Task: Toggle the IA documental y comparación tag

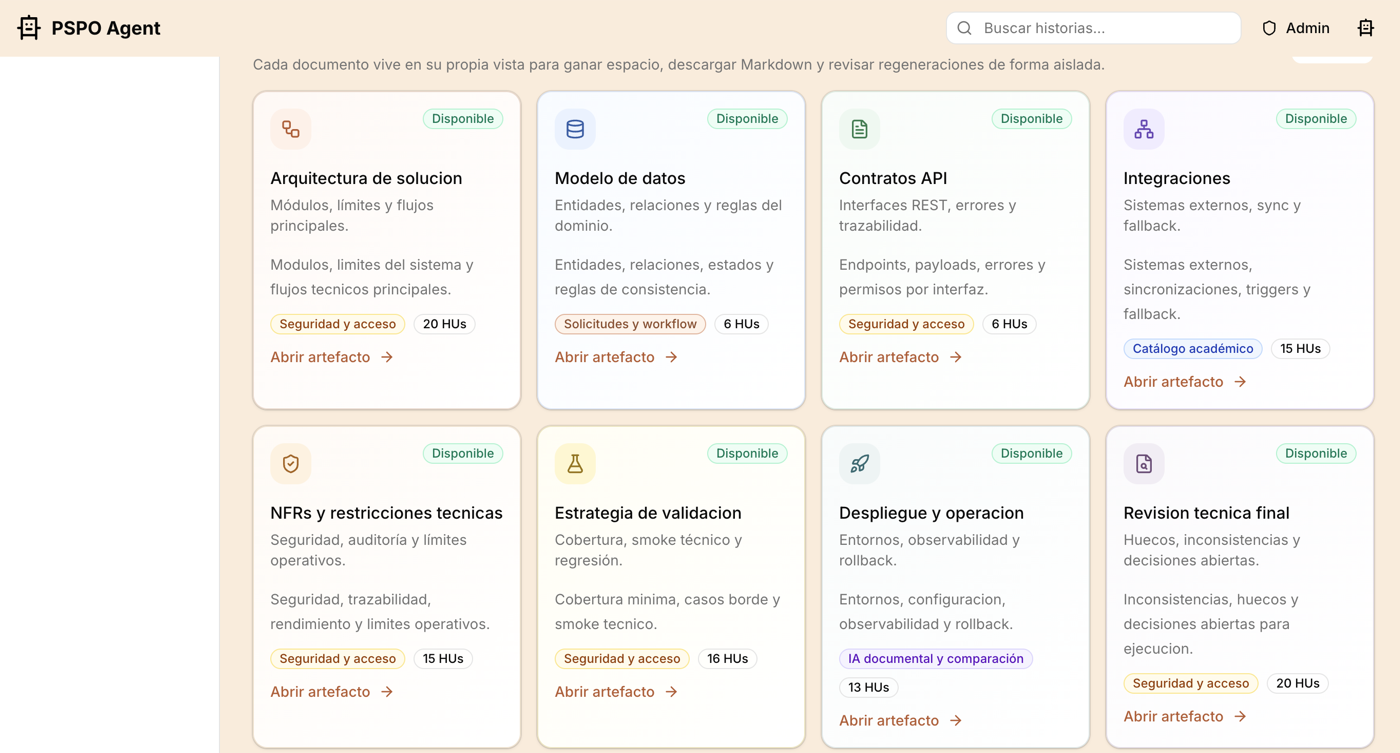Action: 935,658
